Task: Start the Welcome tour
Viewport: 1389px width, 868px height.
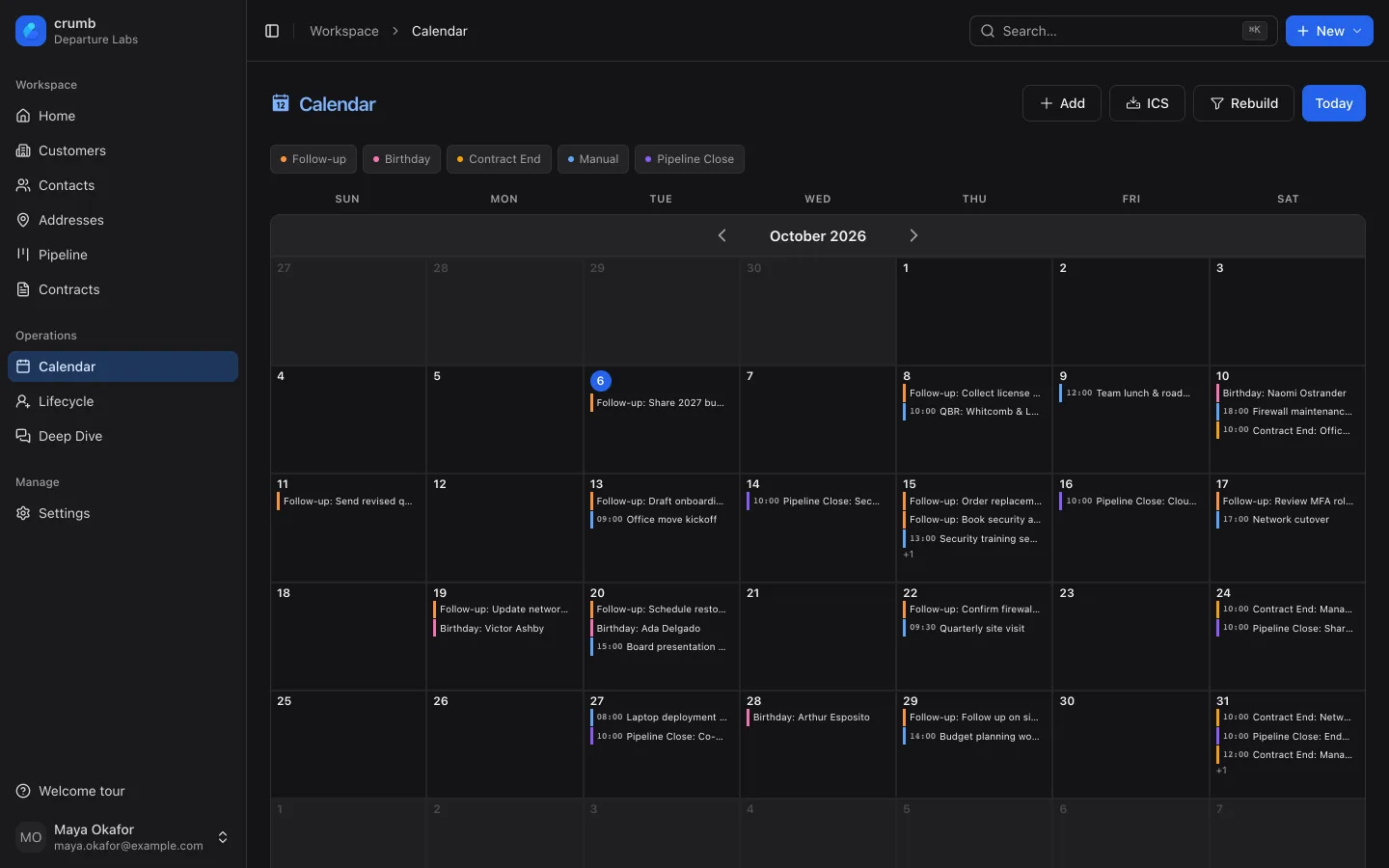Action: tap(123, 791)
